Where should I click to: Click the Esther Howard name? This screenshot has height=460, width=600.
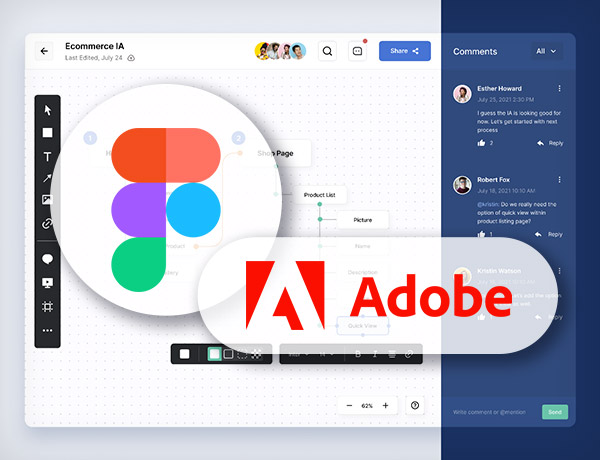(499, 88)
